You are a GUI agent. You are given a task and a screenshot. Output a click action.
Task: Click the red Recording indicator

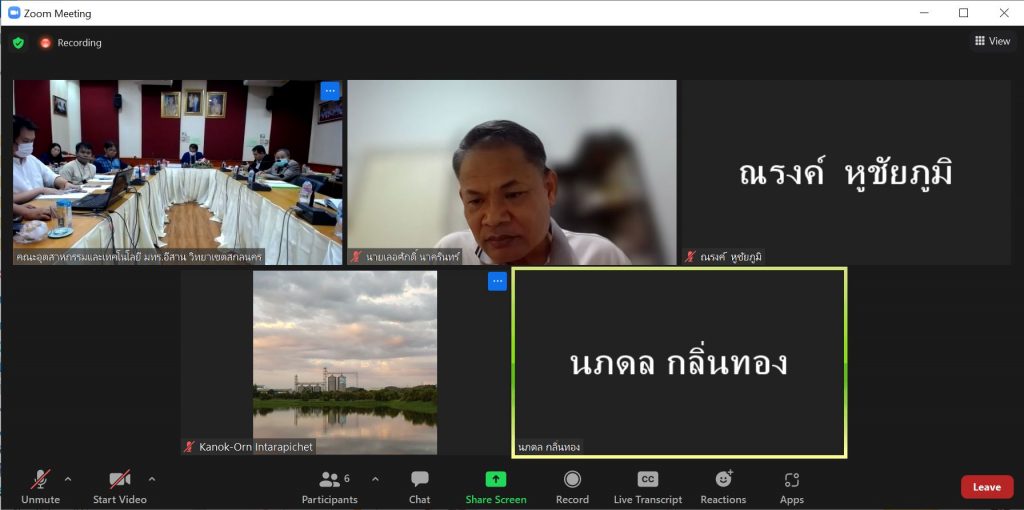[x=70, y=43]
